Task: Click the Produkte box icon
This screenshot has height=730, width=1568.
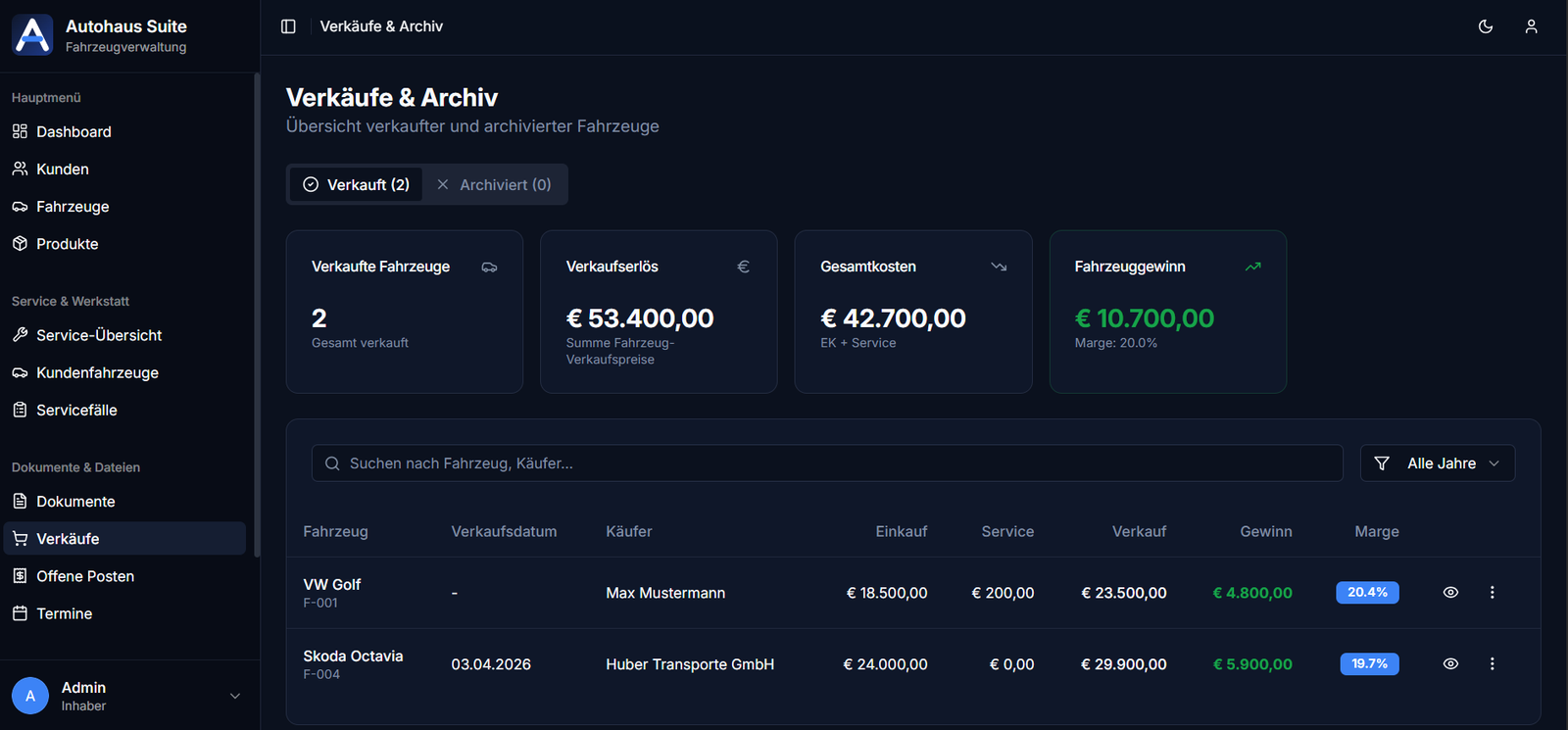Action: pyautogui.click(x=20, y=244)
